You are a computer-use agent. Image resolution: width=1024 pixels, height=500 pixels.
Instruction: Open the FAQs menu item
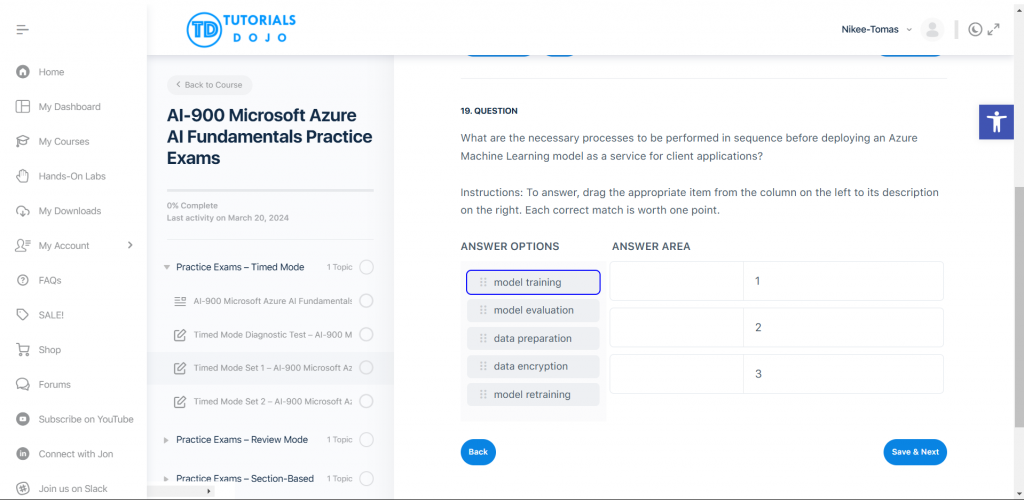pyautogui.click(x=50, y=280)
